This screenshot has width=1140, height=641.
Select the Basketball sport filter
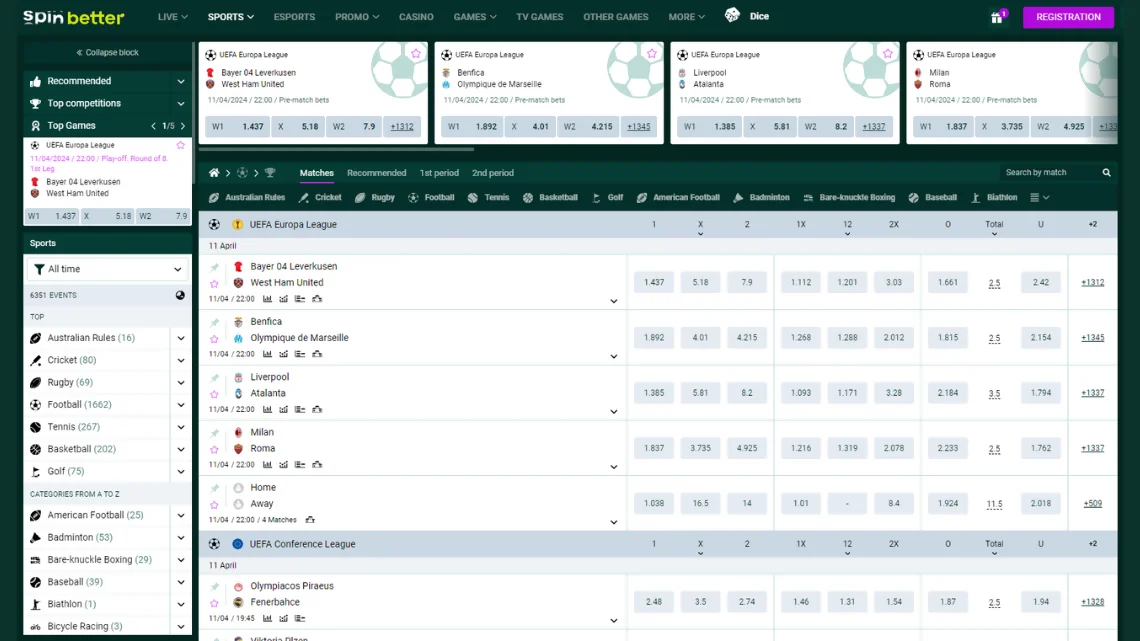pos(550,198)
